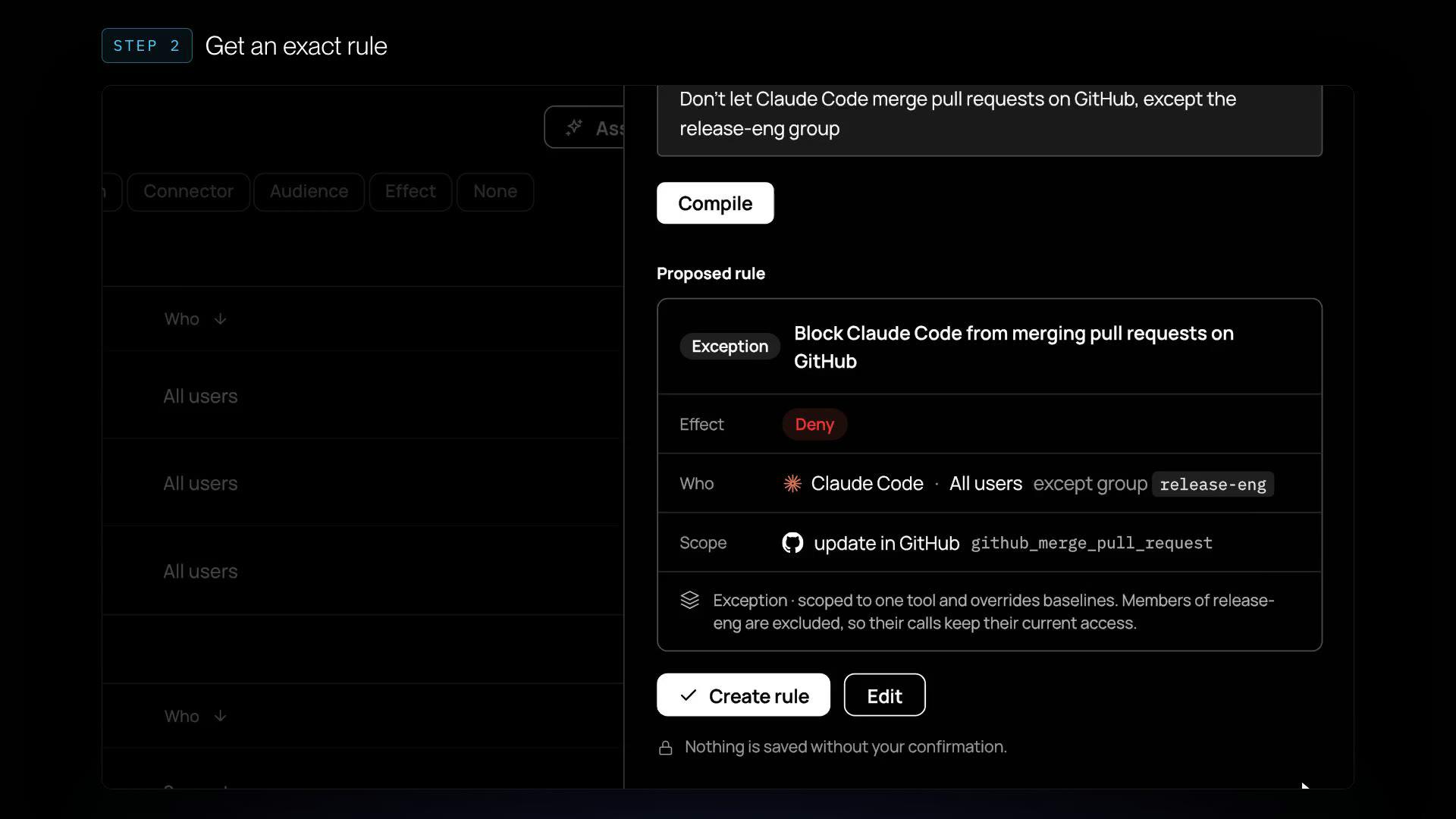The height and width of the screenshot is (819, 1456).
Task: Click the Compile button
Action: point(714,203)
